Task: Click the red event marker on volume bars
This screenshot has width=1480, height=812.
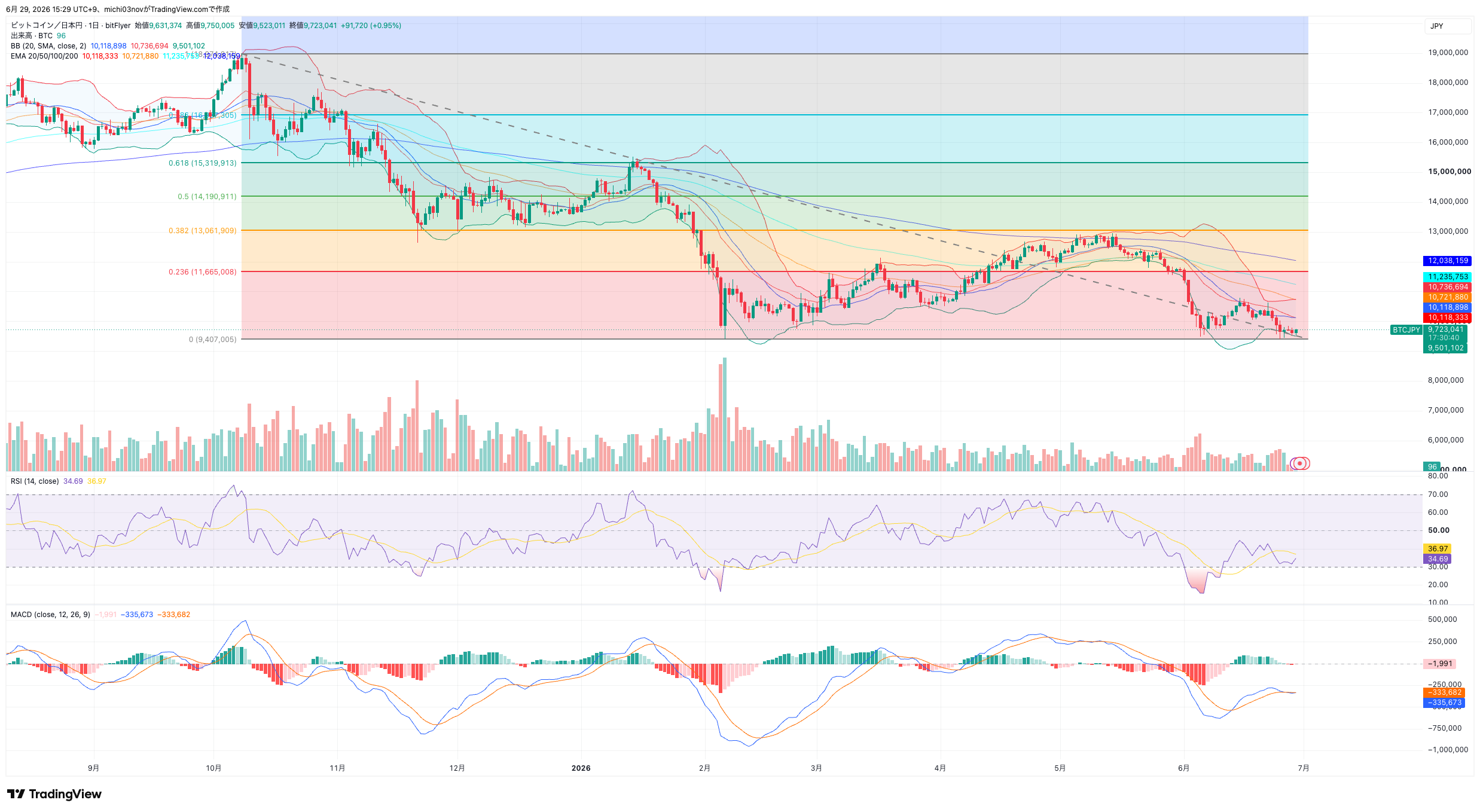Action: coord(1300,463)
